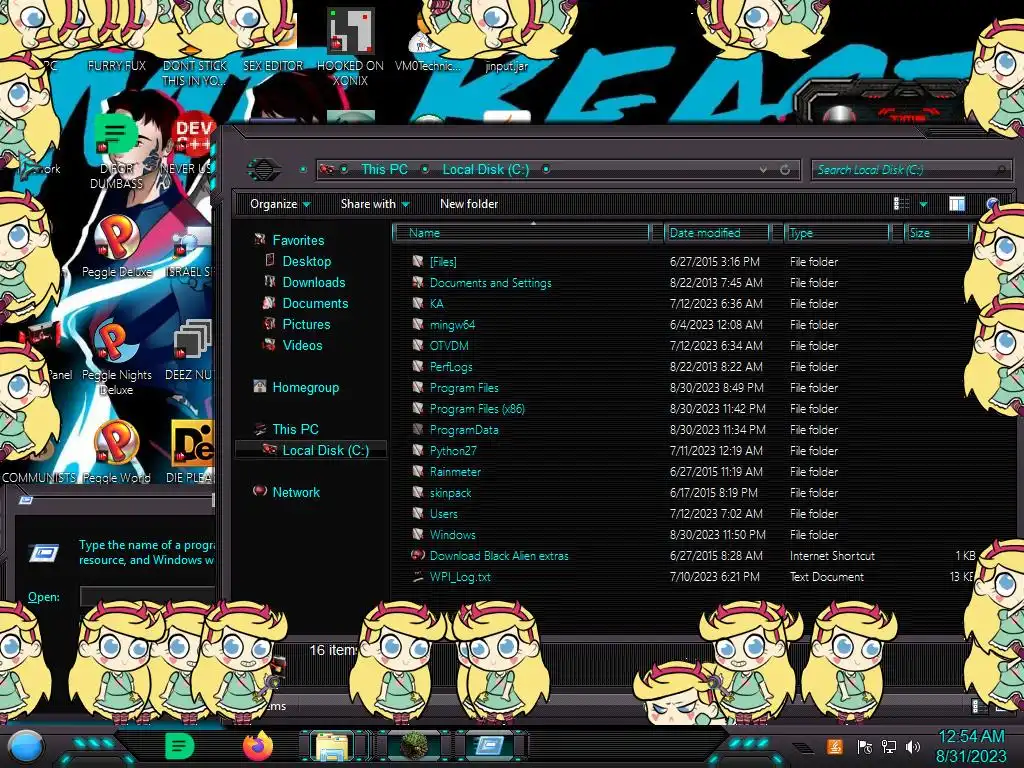Select the Python27 folder icon
This screenshot has width=1024, height=768.
(418, 451)
